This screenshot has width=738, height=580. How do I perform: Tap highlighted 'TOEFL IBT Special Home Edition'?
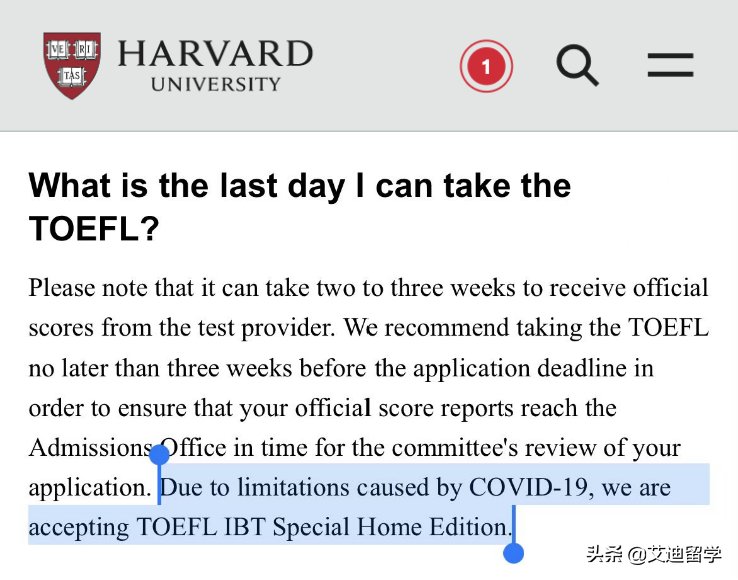(321, 526)
